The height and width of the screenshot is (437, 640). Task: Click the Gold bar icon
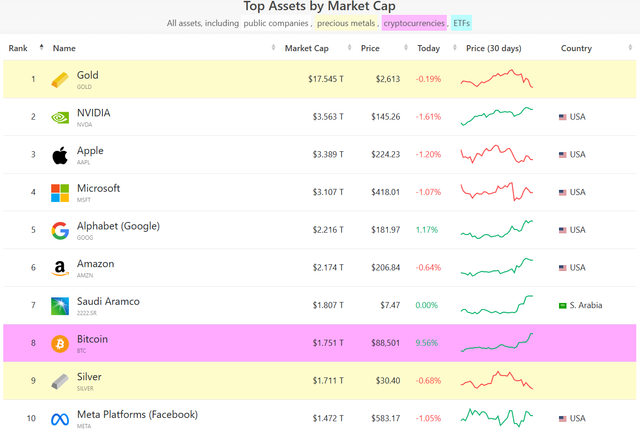pyautogui.click(x=60, y=79)
